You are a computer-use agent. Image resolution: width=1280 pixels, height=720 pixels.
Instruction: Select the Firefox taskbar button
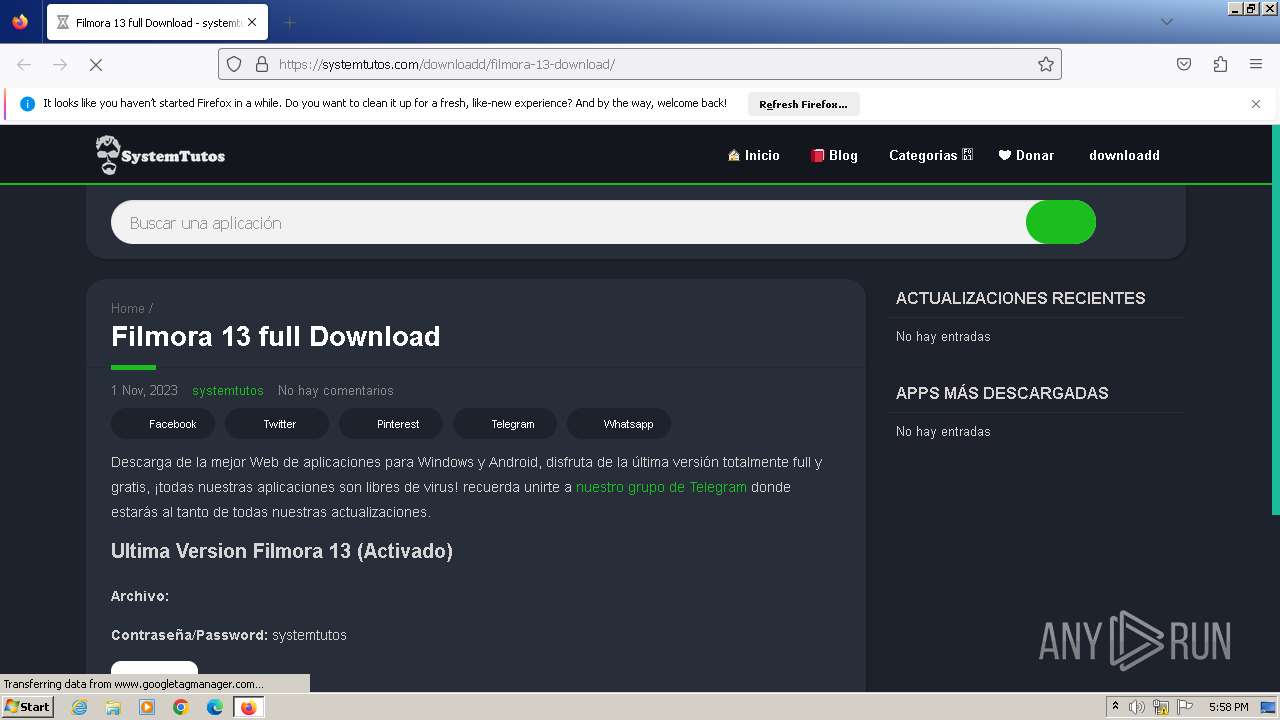248,707
